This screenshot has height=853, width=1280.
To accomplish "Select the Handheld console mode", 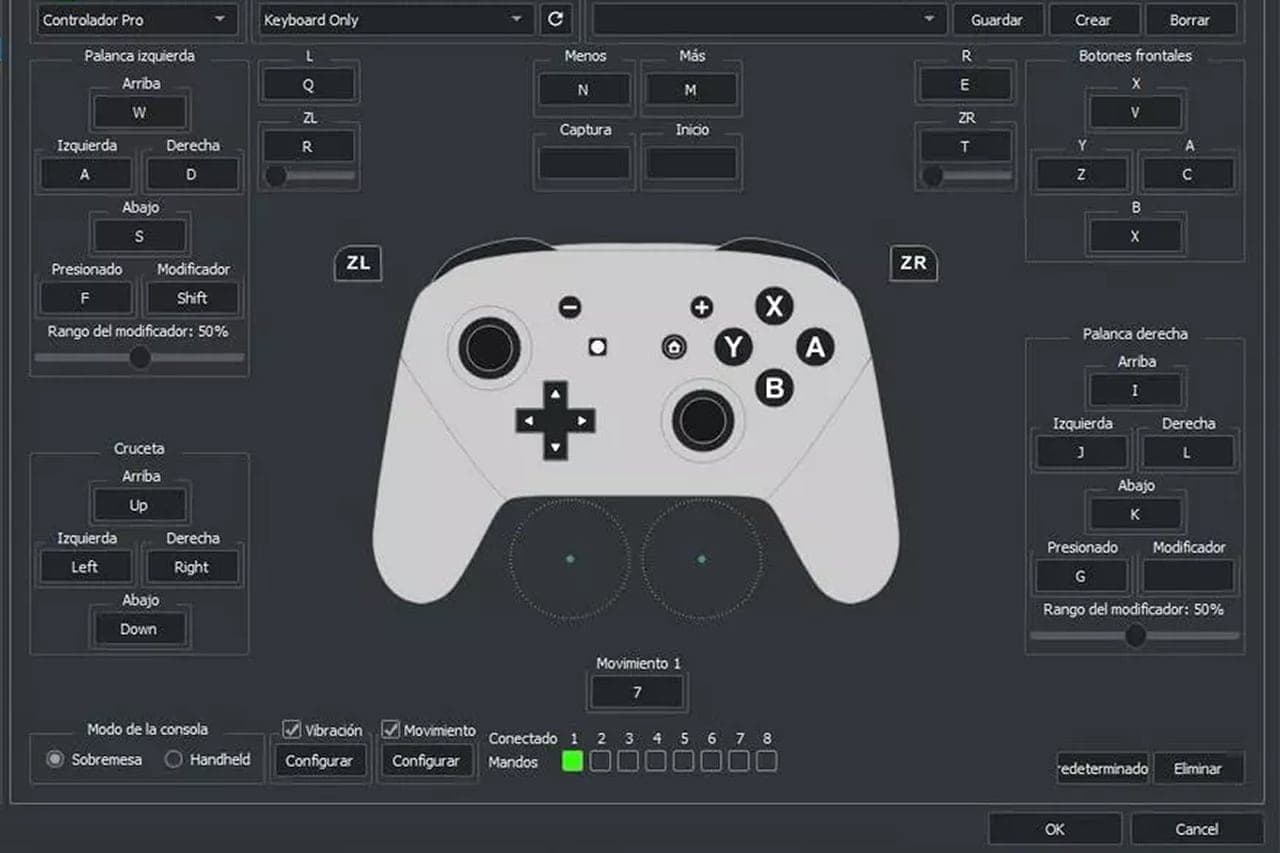I will (173, 760).
